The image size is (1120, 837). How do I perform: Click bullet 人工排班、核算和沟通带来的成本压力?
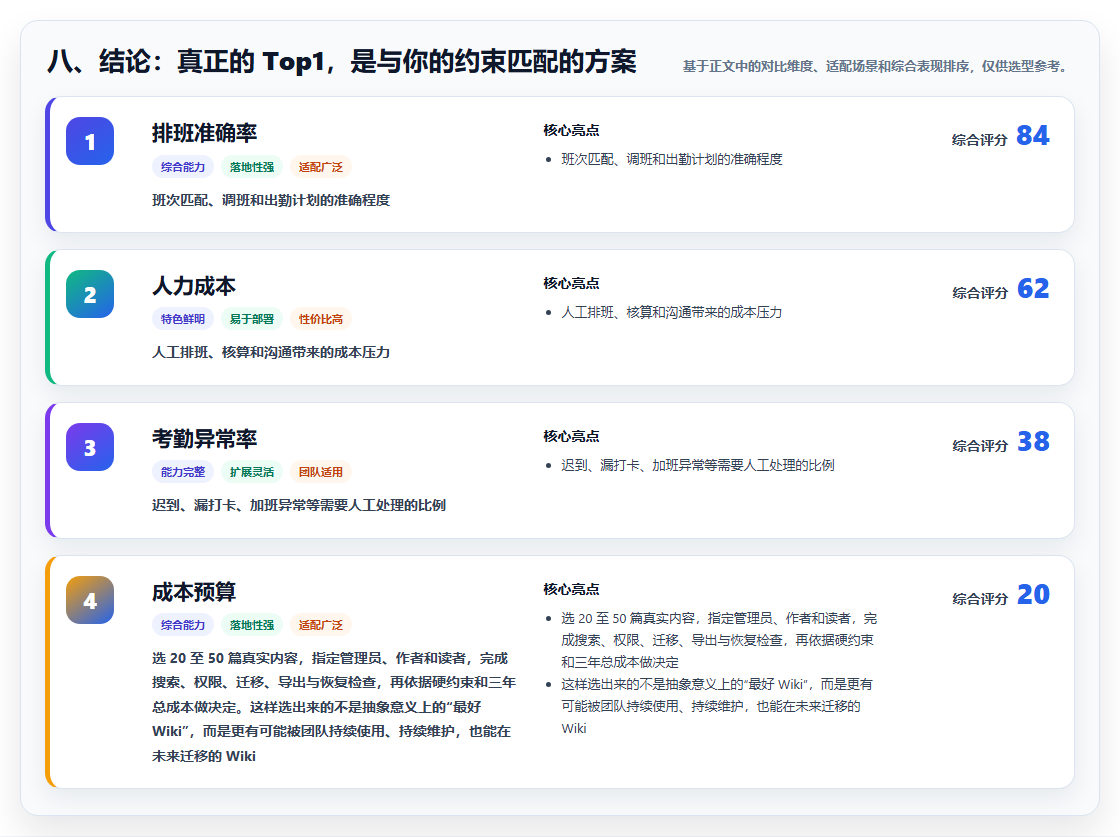[x=671, y=312]
